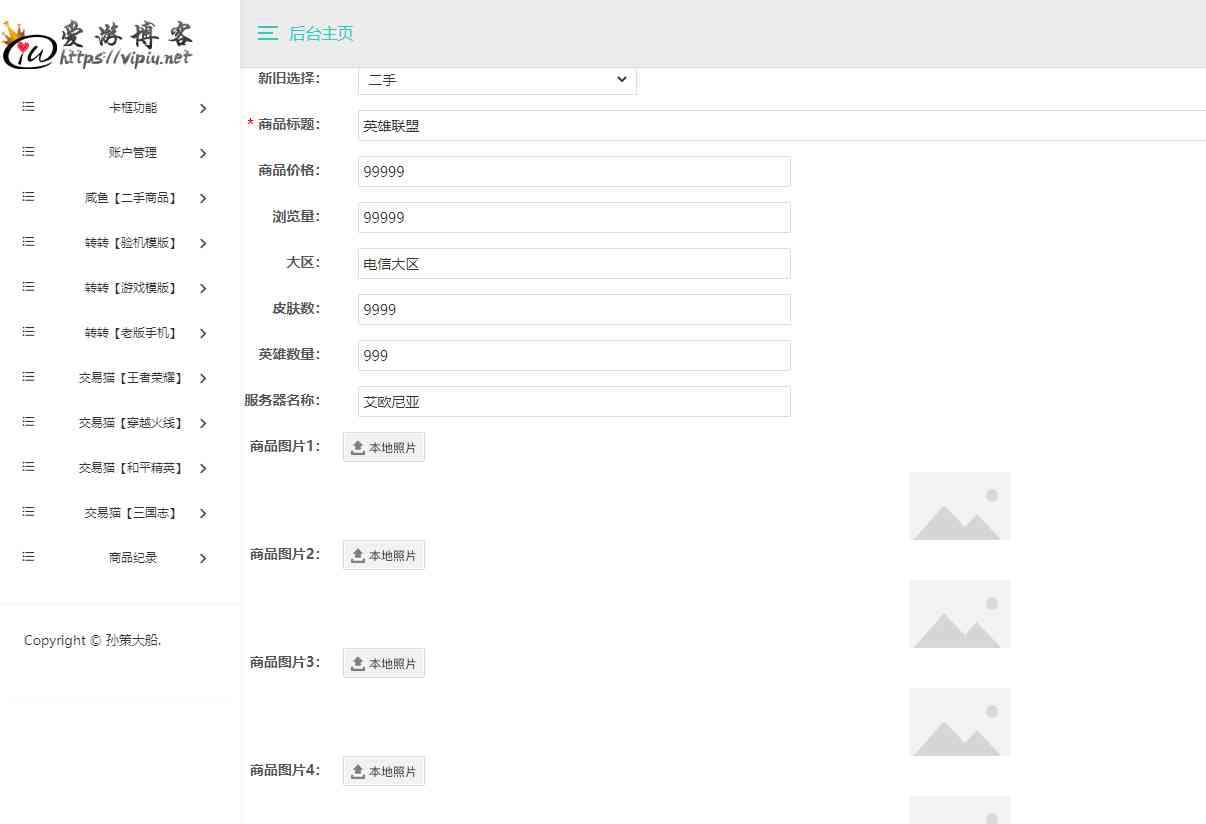This screenshot has width=1206, height=824.
Task: Click the 大区 field showing 电信大区
Action: click(574, 263)
